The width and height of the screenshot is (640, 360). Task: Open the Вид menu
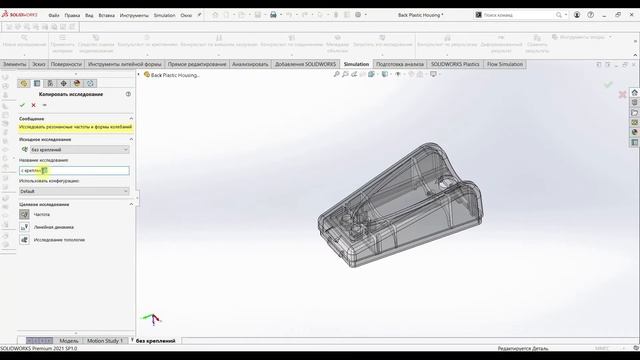[x=89, y=15]
